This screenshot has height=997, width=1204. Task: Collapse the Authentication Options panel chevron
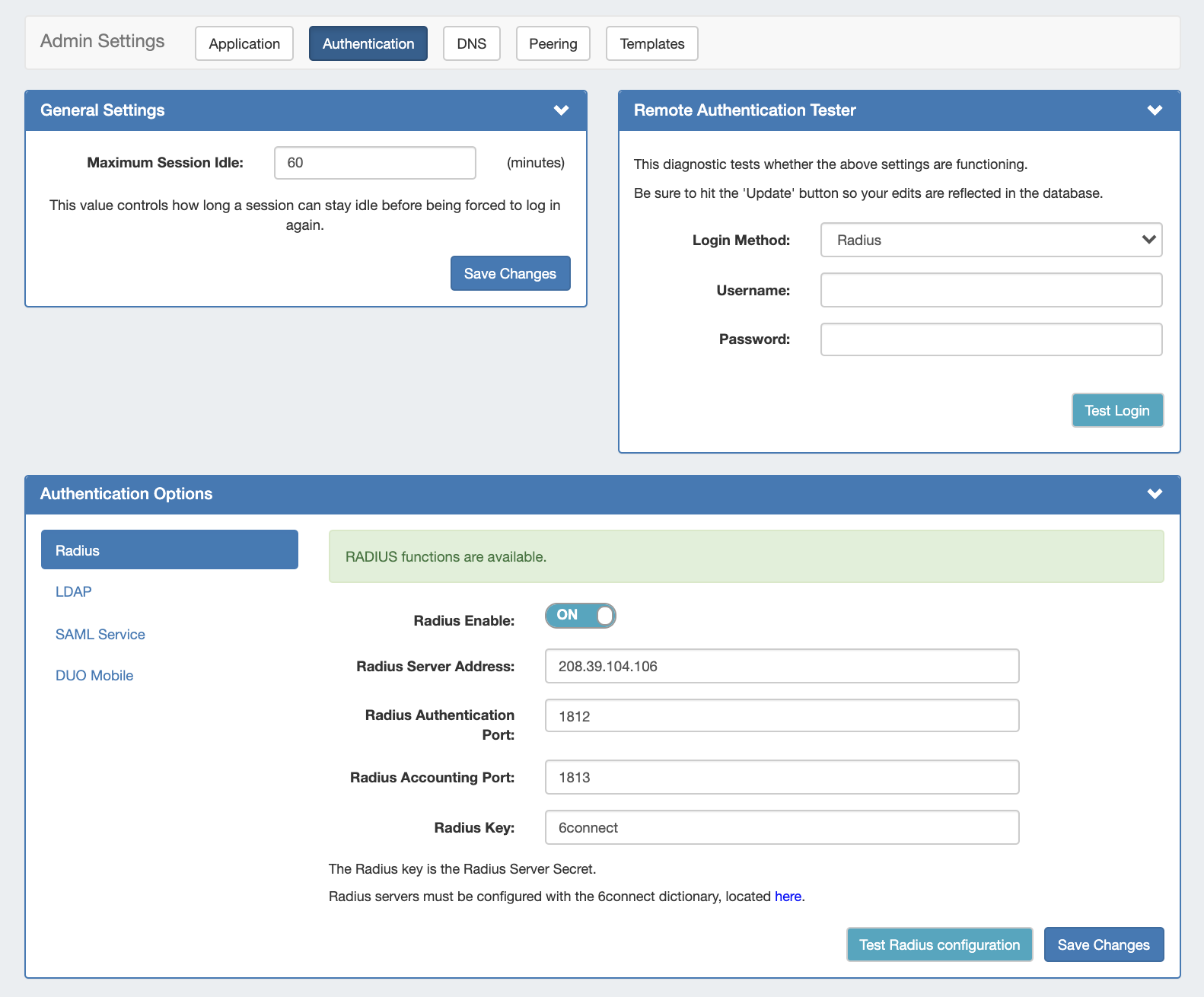tap(1154, 494)
